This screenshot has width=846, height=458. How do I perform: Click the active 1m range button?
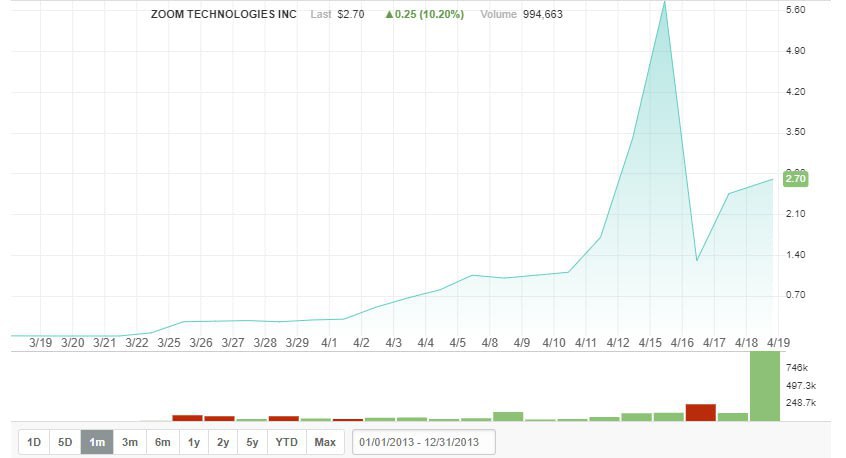pyautogui.click(x=97, y=442)
